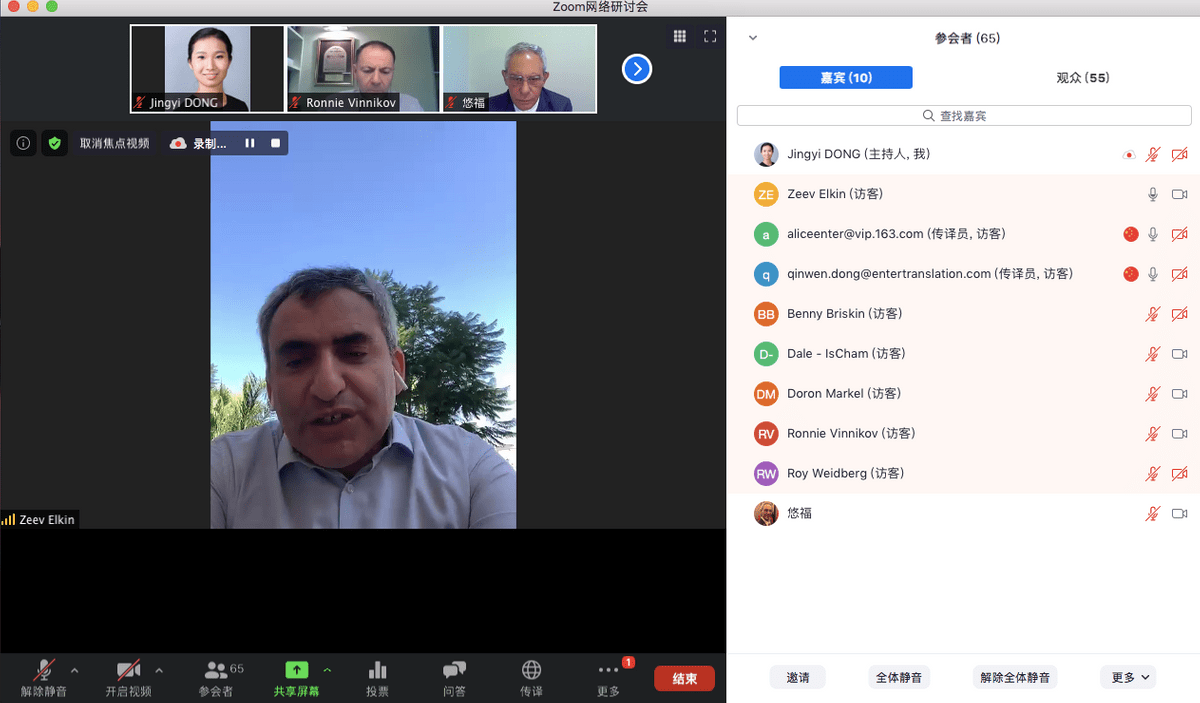
Task: Switch to gallery grid view
Action: [680, 36]
